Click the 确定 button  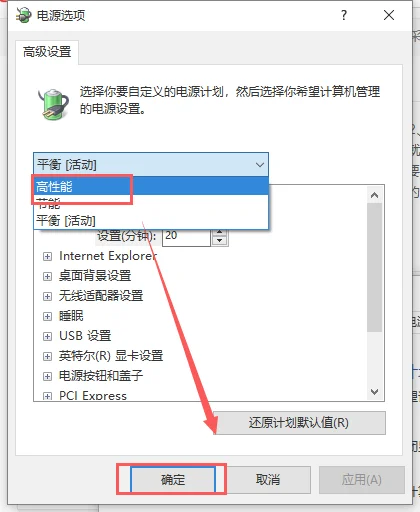coord(173,480)
